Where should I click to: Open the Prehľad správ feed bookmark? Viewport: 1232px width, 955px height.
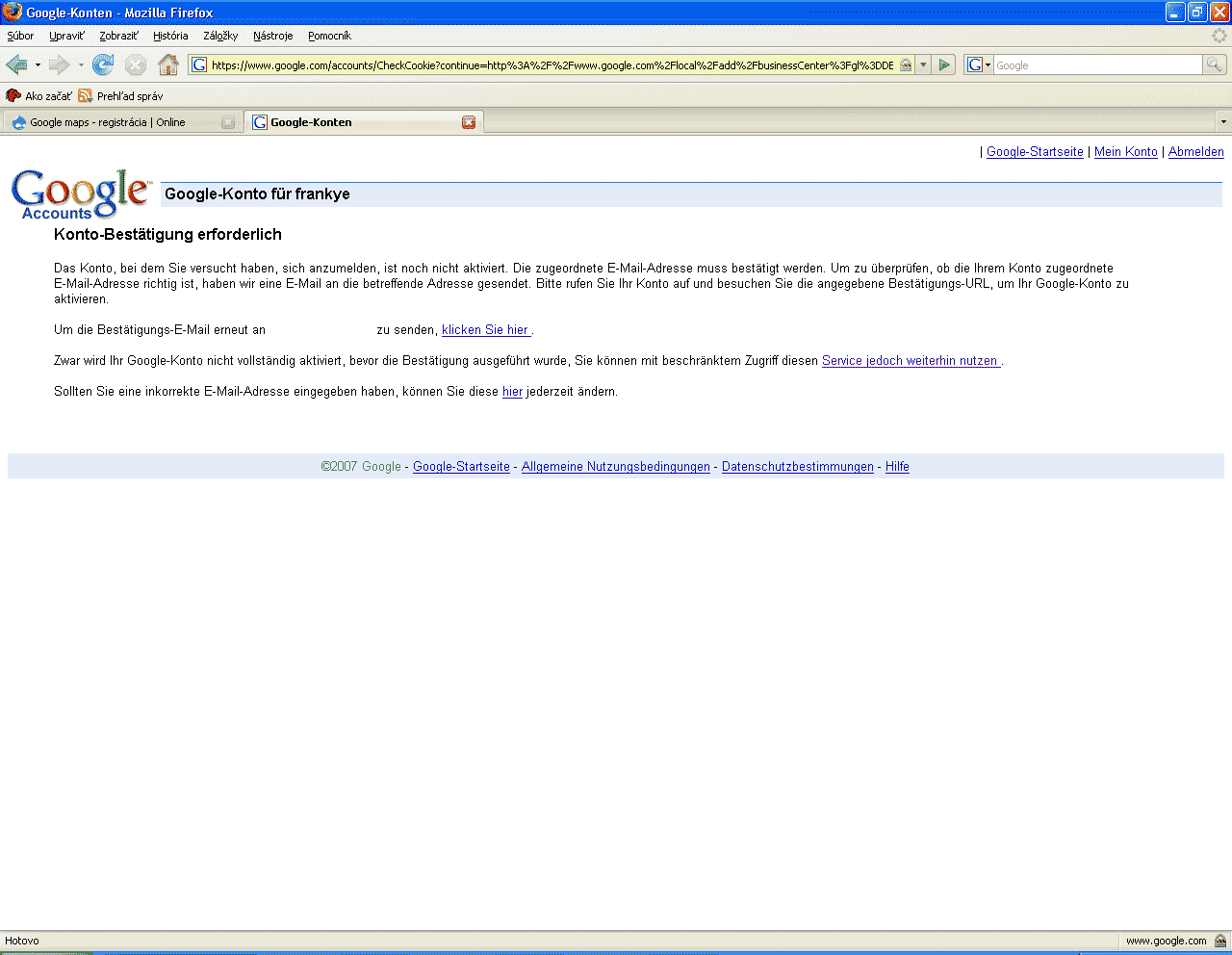(120, 95)
